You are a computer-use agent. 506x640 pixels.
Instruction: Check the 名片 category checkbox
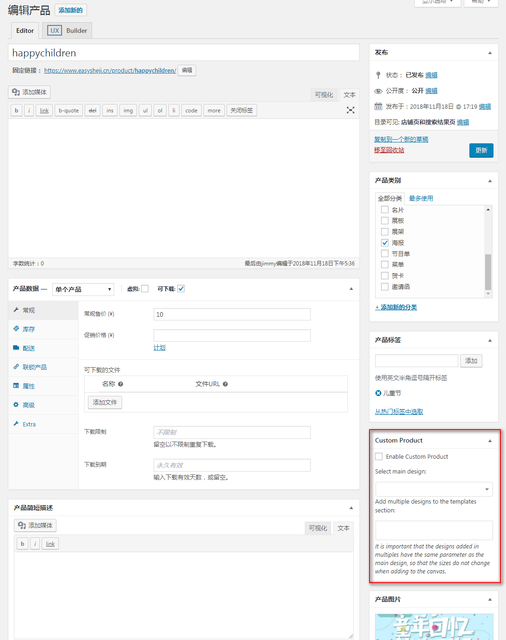tap(384, 210)
